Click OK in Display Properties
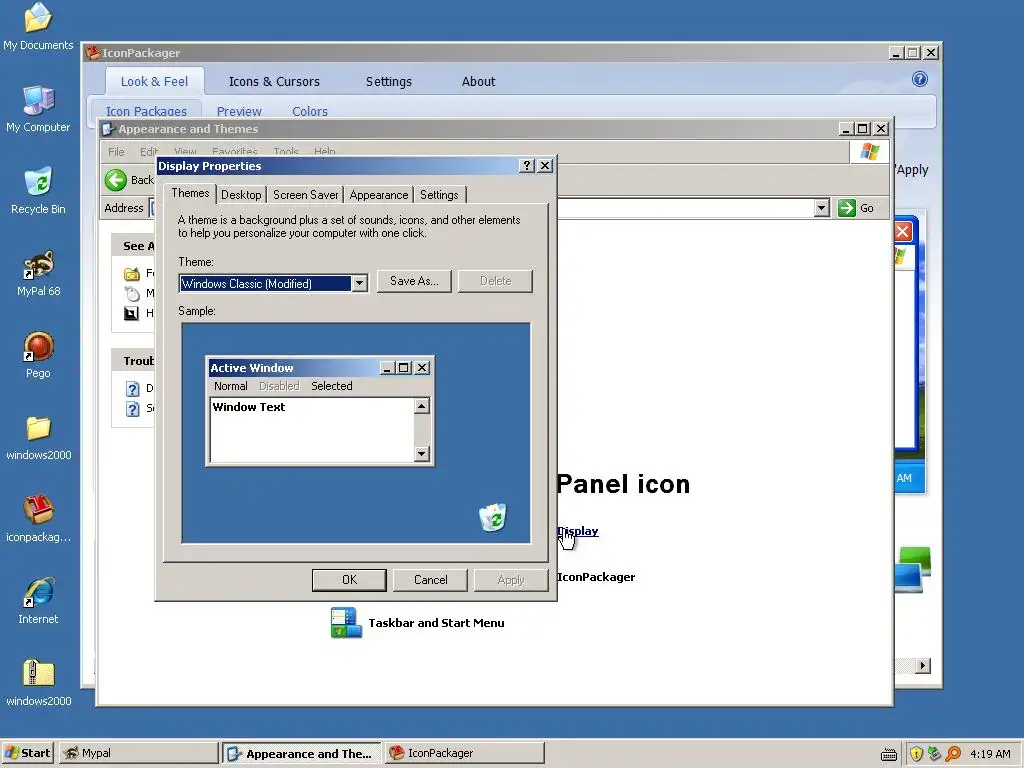Viewport: 1024px width, 768px height. [349, 580]
